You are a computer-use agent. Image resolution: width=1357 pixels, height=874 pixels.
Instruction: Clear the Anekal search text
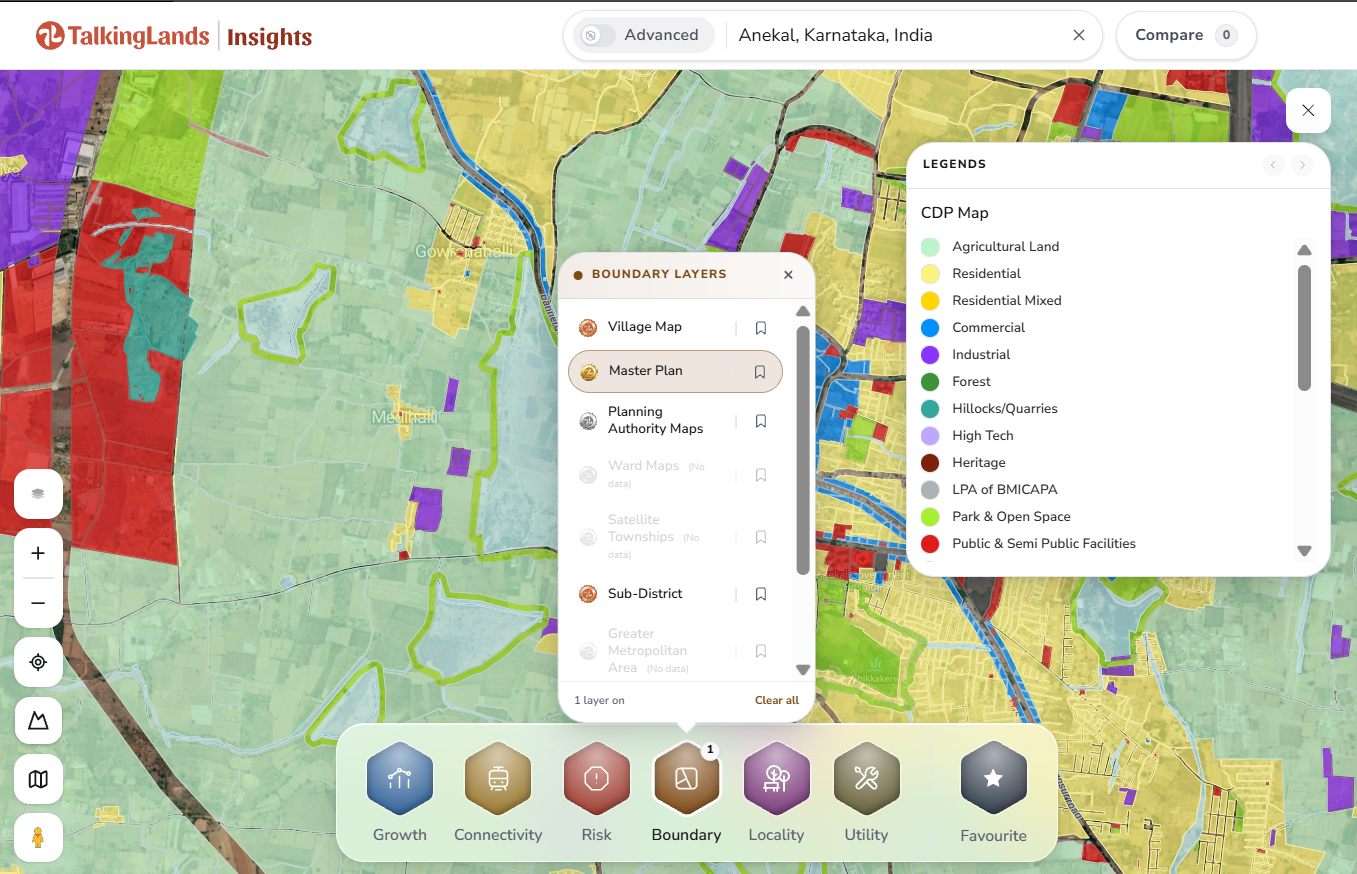click(x=1079, y=35)
